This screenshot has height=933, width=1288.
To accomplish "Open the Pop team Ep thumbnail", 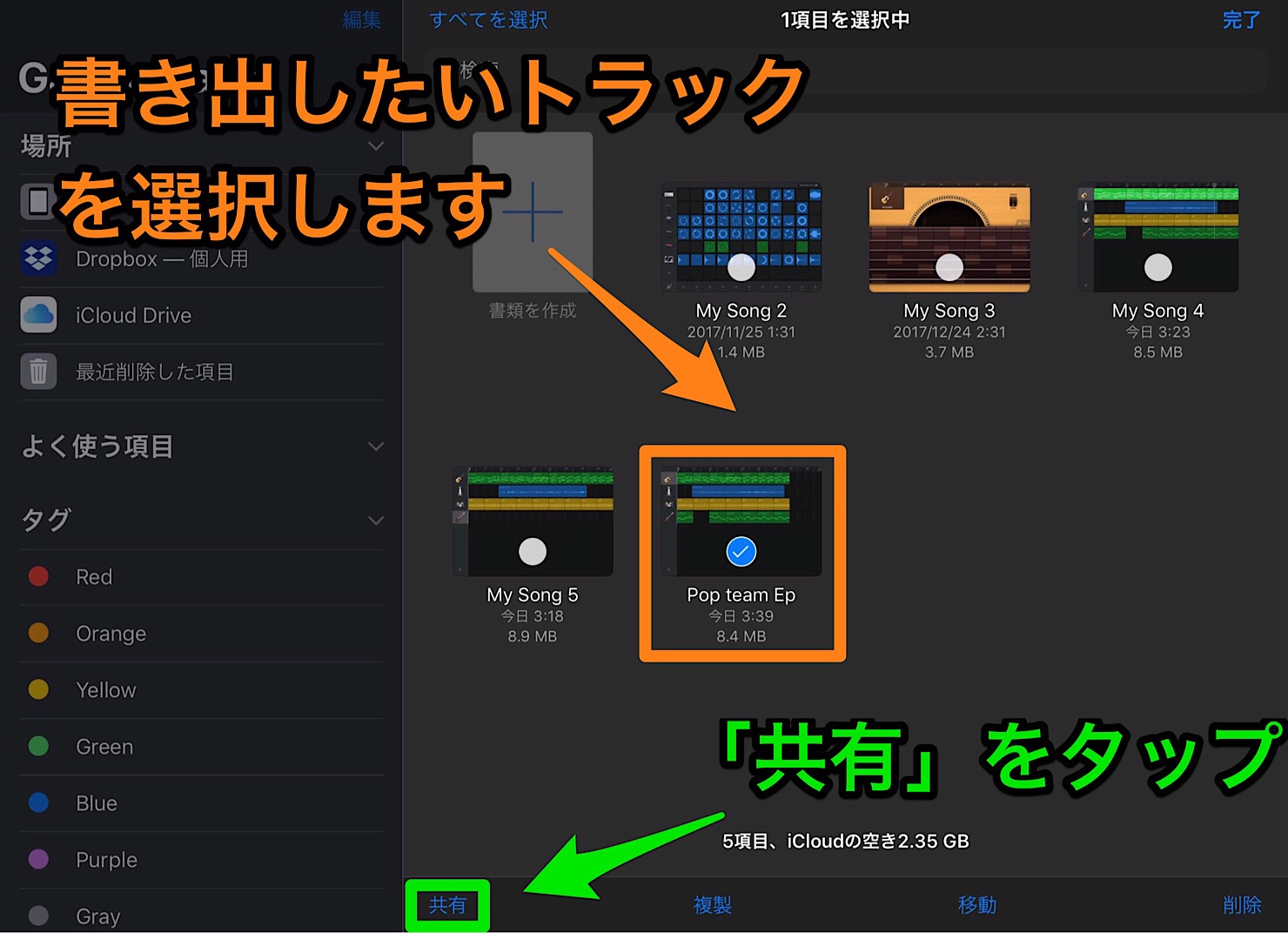I will coord(741,520).
